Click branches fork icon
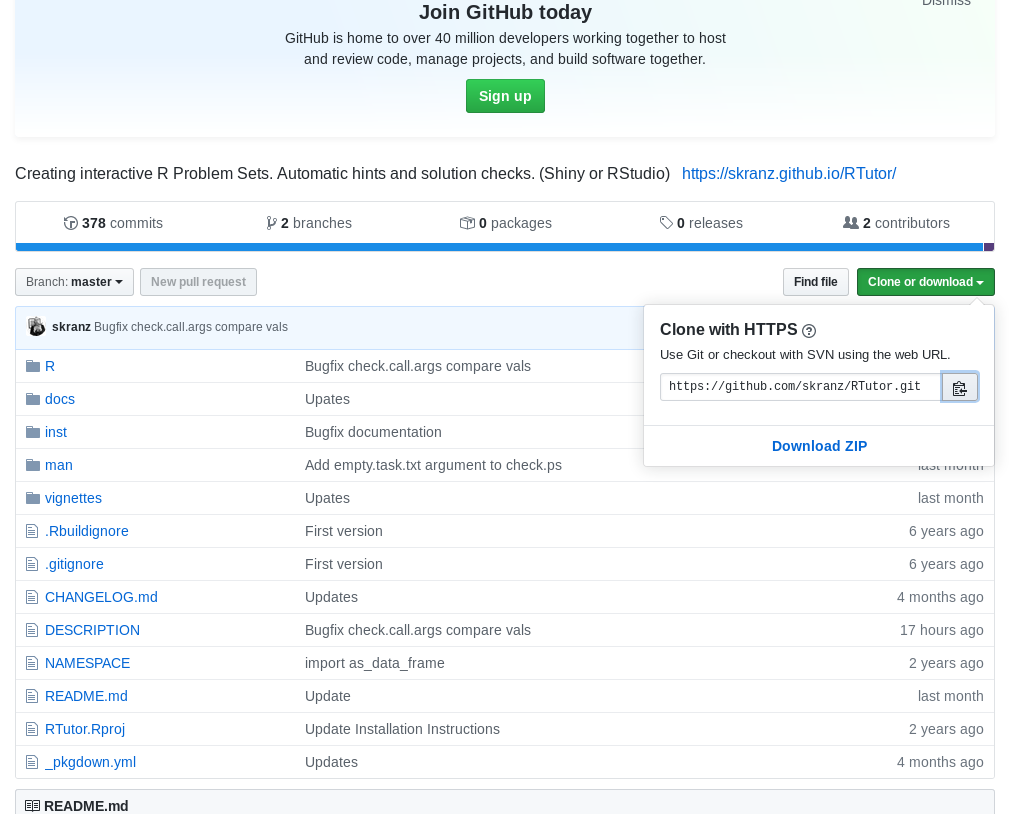 click(x=272, y=223)
